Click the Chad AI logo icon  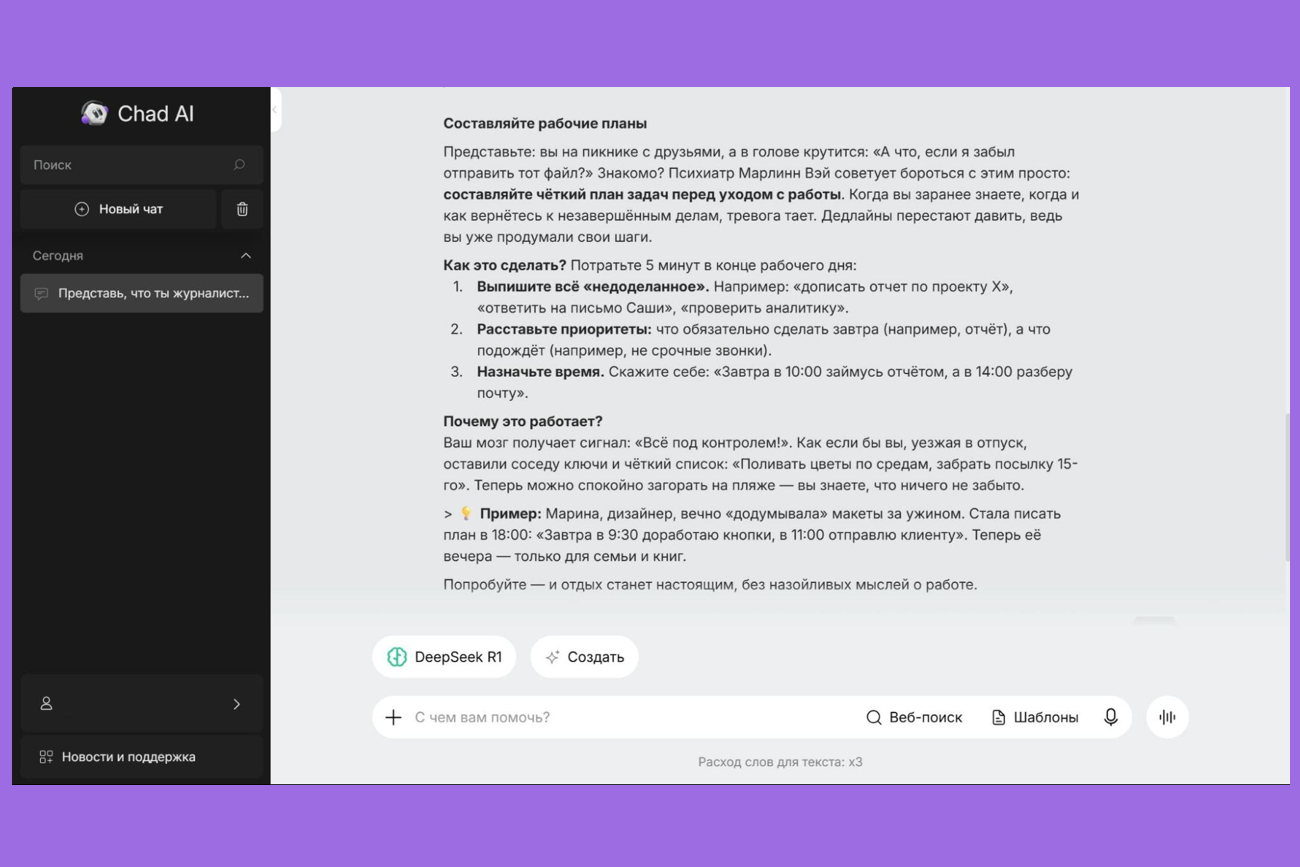click(x=95, y=113)
